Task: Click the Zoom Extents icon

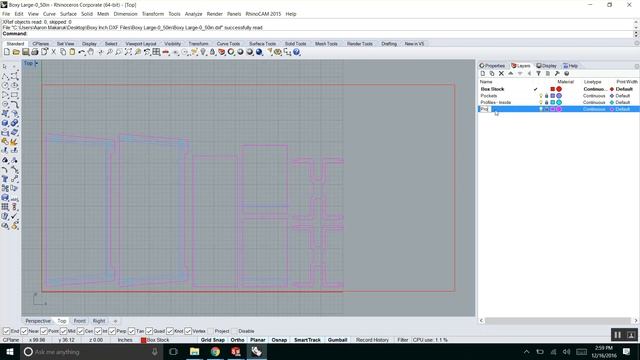Action: pos(128,52)
